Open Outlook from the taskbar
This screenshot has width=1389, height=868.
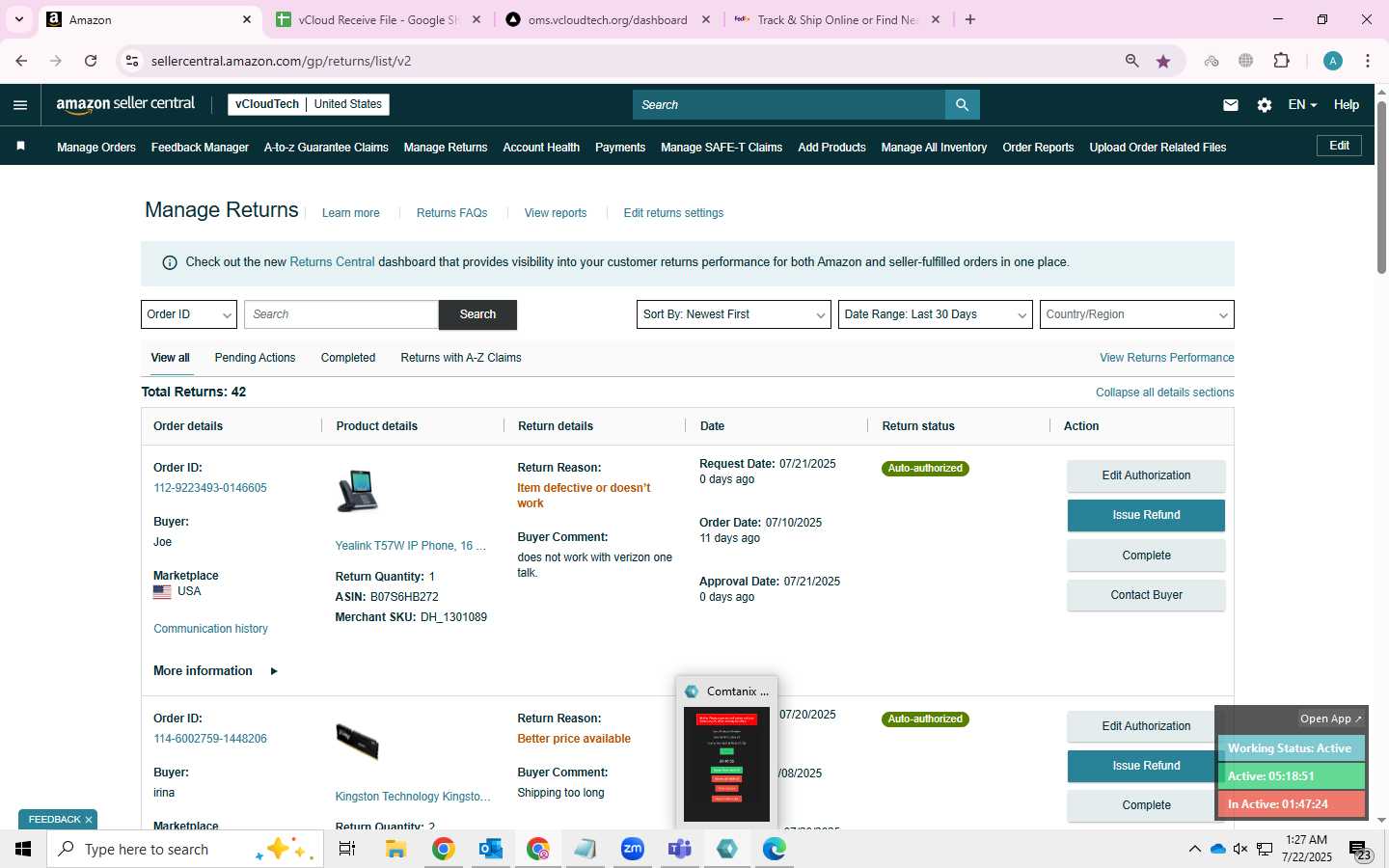pos(491,849)
